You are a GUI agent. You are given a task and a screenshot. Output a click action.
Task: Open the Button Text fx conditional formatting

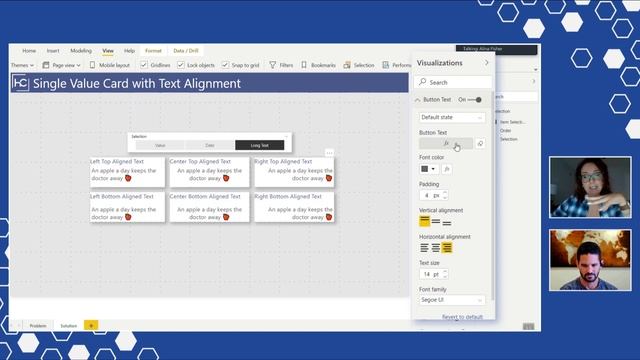(x=446, y=143)
